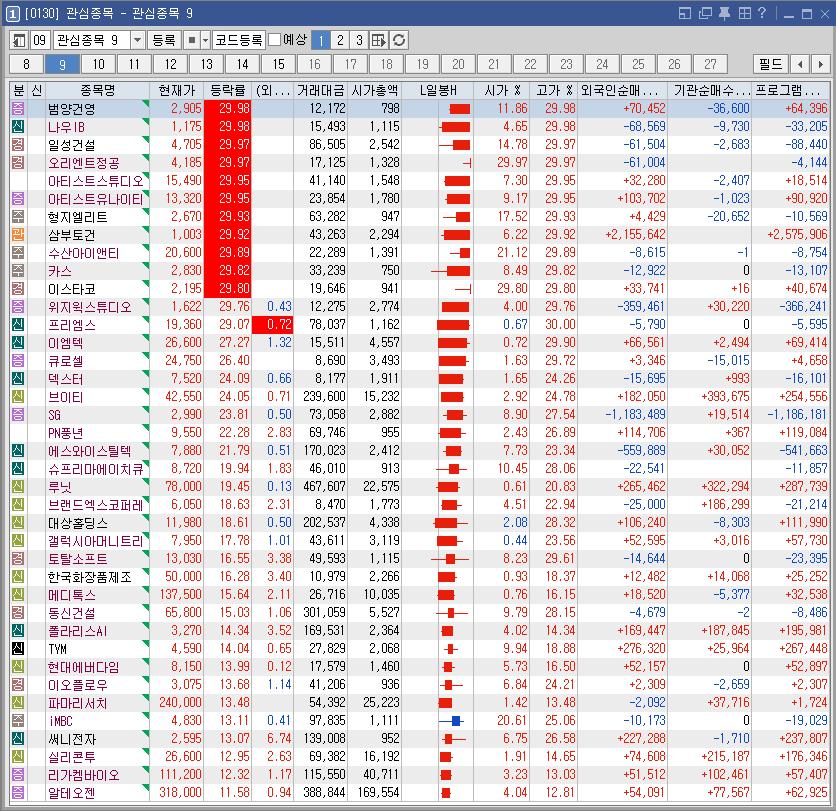Viewport: 836px width, 811px height.
Task: Click the red 29.80 cell for 이스타코
Action: click(x=228, y=289)
